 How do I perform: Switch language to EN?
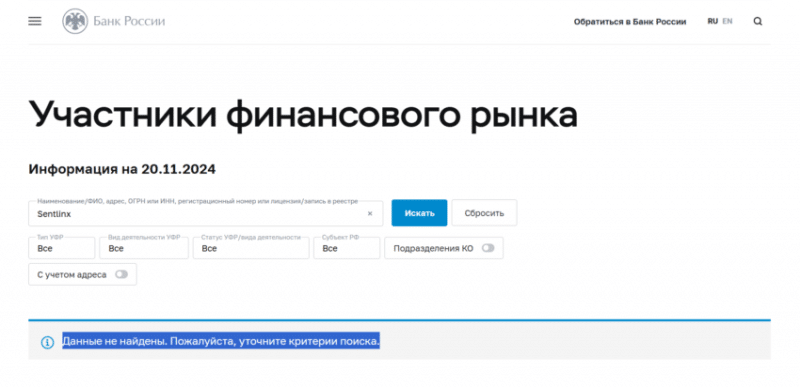click(728, 21)
